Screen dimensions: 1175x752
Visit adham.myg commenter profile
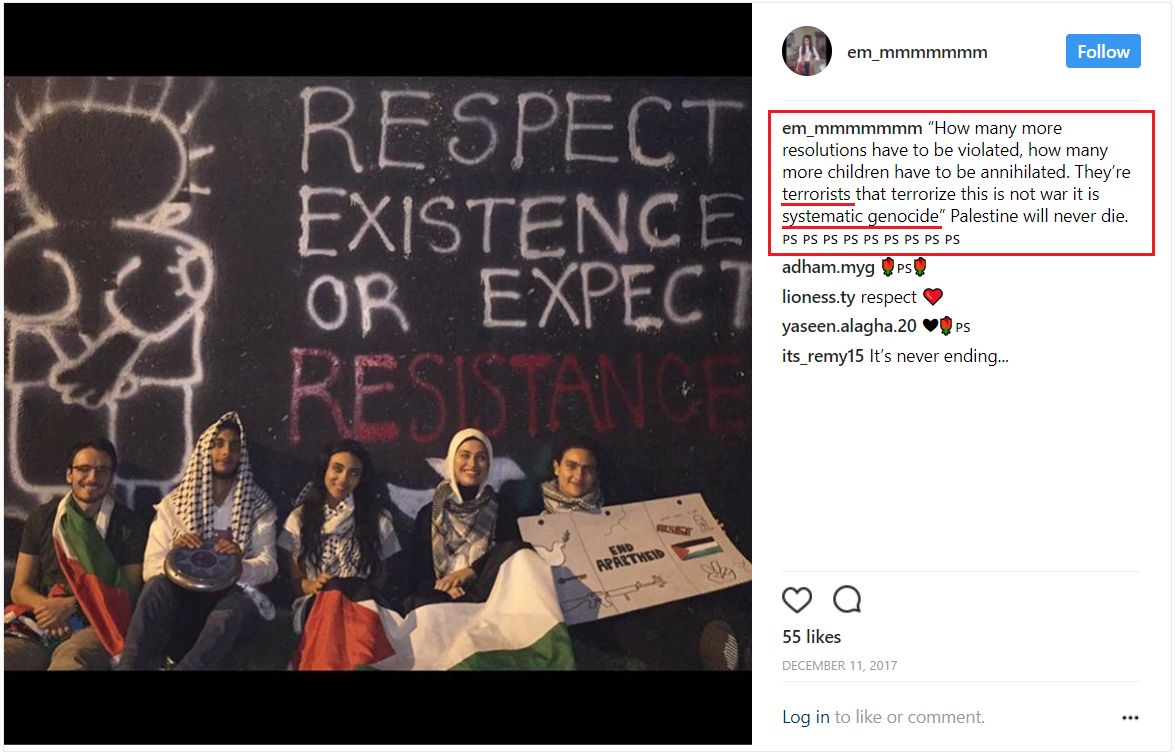coord(828,267)
